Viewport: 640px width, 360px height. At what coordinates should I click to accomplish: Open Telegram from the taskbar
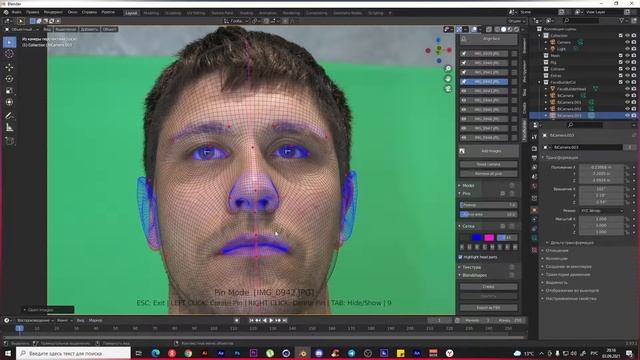pyautogui.click(x=351, y=353)
